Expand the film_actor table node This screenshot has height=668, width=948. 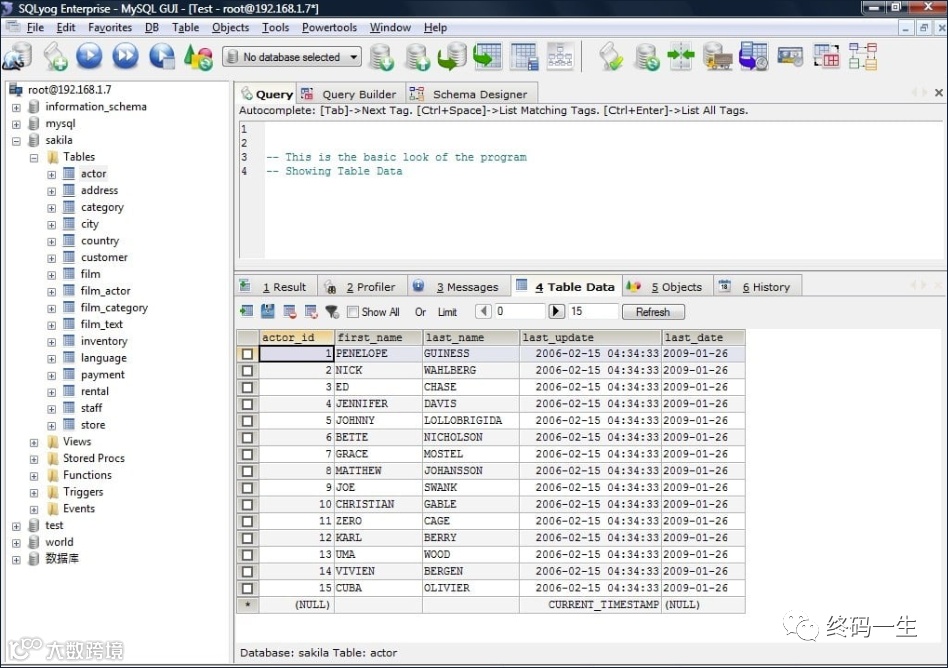point(51,292)
